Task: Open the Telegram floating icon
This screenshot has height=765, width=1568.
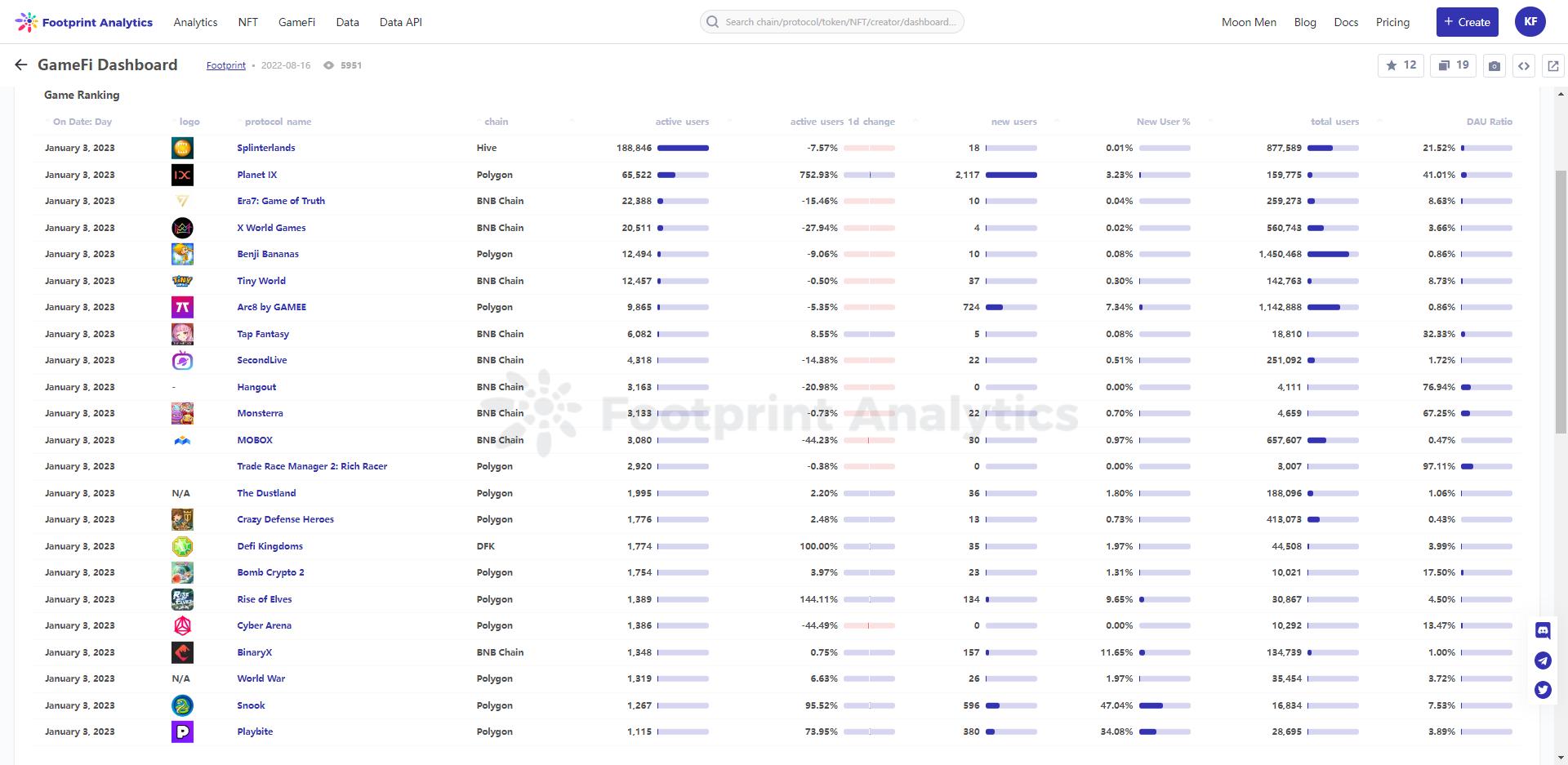Action: (1543, 660)
